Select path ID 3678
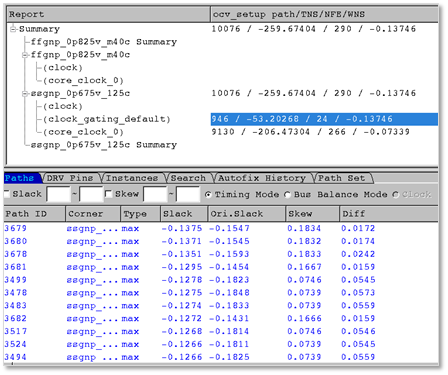This screenshot has height=375, width=448. (15, 254)
